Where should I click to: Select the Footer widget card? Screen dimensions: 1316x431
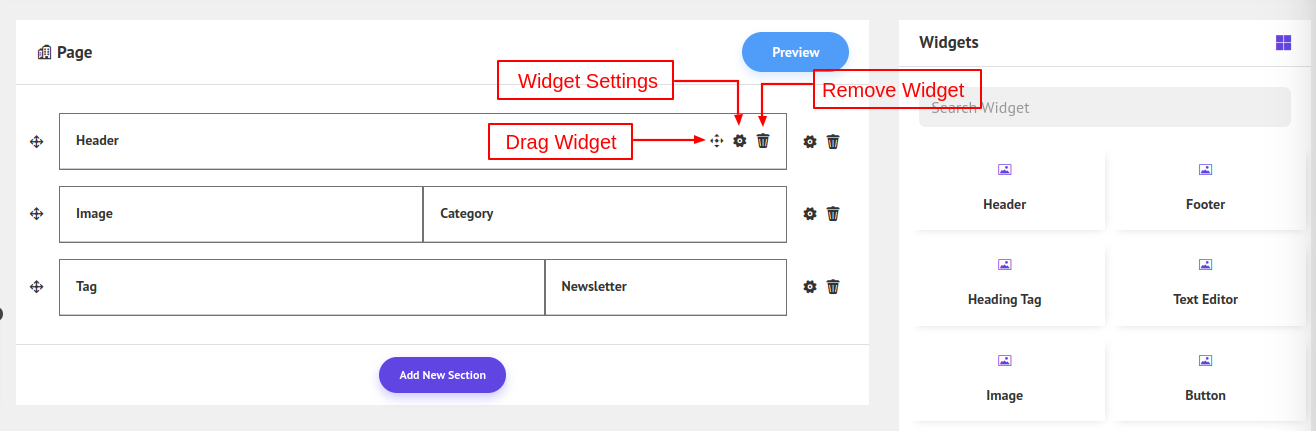(x=1205, y=190)
